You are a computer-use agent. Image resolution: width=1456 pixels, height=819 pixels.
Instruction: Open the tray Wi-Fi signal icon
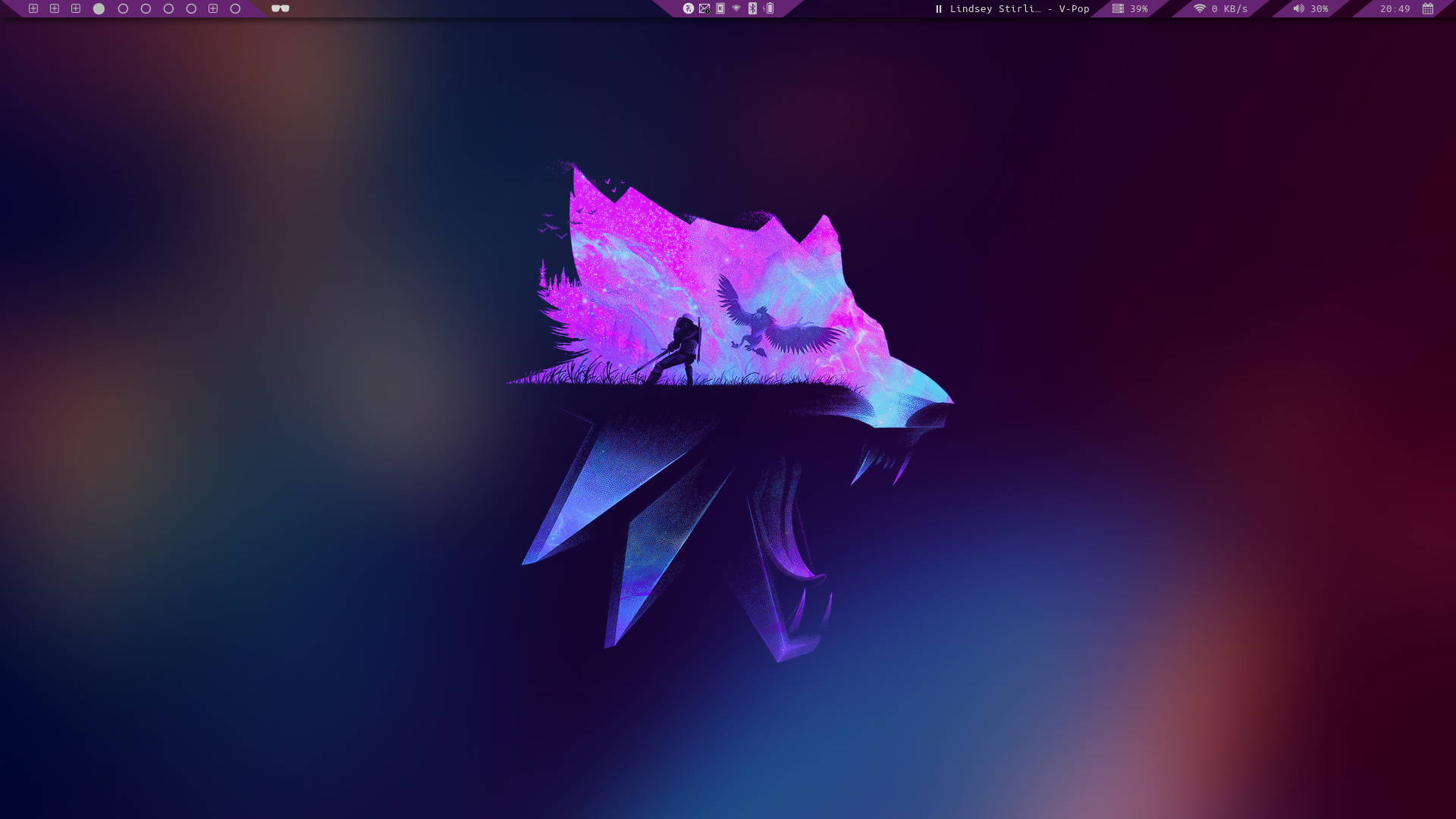pos(736,9)
